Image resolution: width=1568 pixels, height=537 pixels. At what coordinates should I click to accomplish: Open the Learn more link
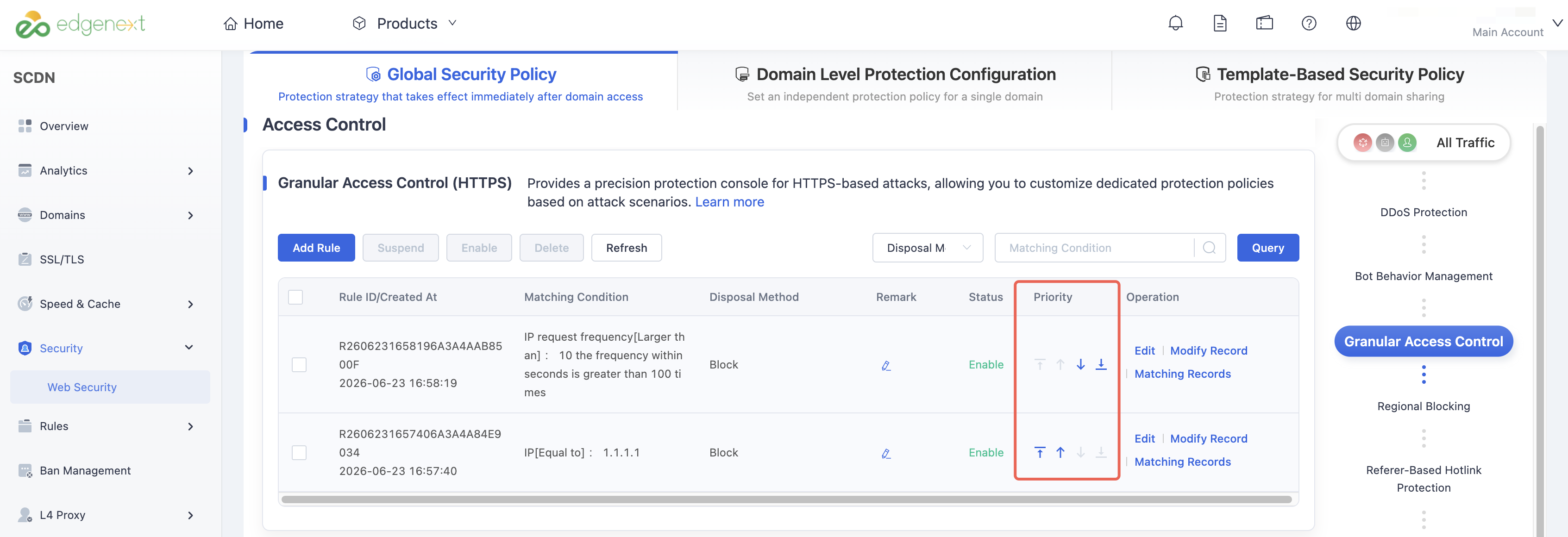tap(729, 202)
